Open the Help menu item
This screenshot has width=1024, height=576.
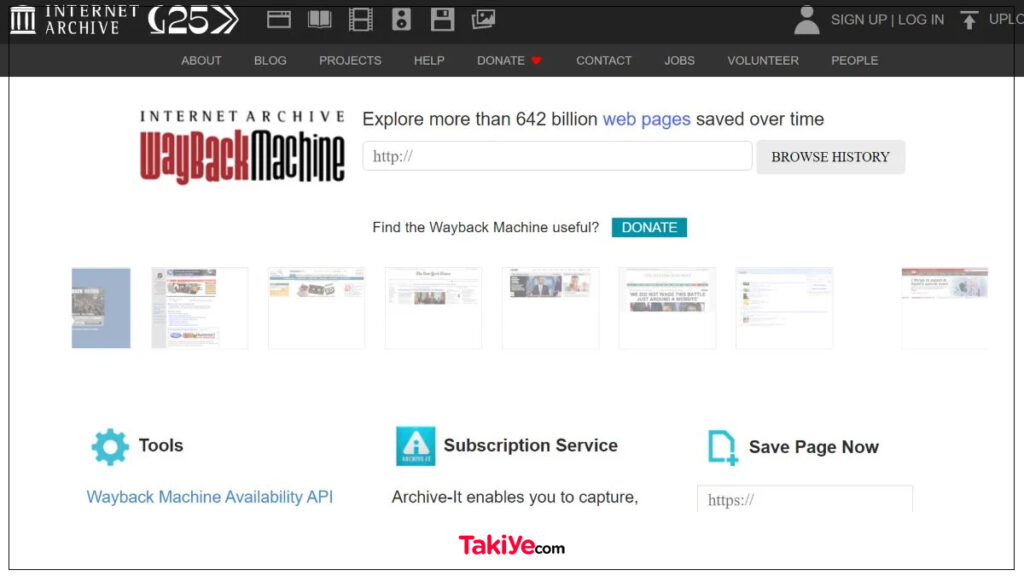(x=429, y=61)
